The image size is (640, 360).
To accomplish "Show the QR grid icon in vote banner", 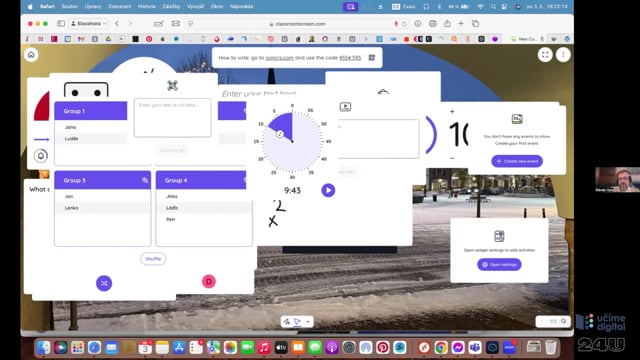I will pos(372,58).
